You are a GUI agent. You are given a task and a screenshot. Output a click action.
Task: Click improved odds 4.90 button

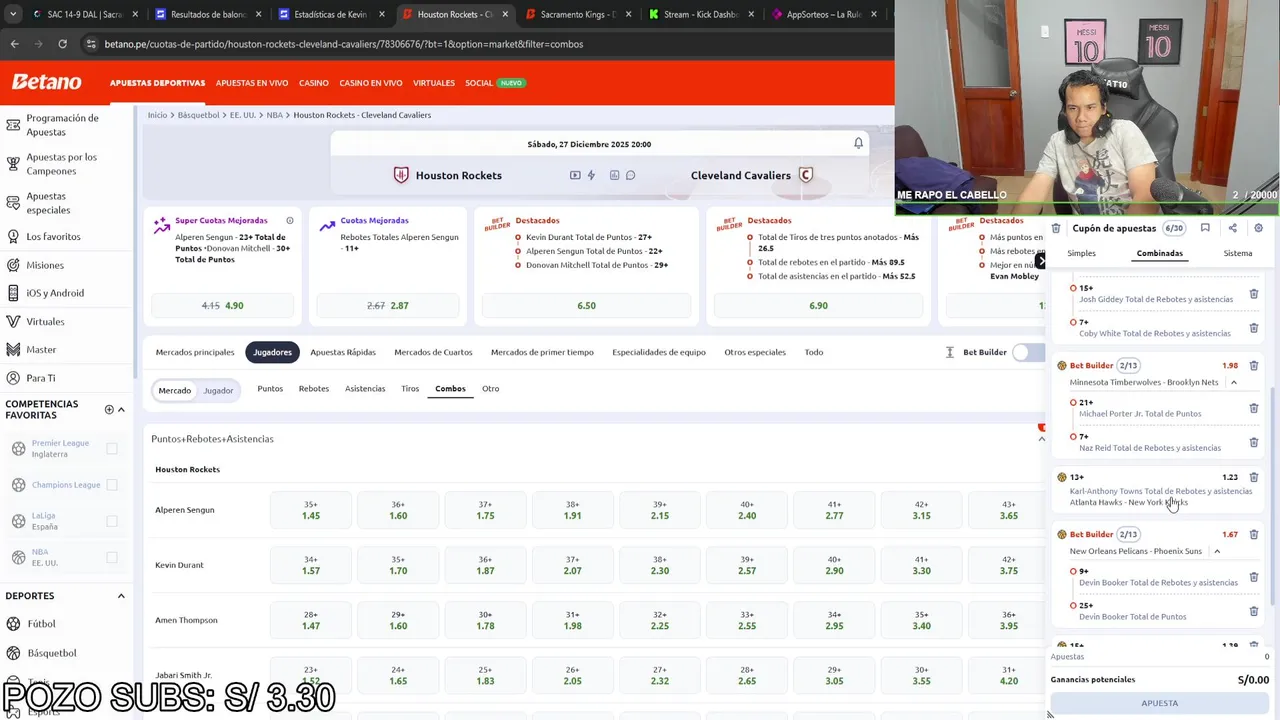point(222,305)
